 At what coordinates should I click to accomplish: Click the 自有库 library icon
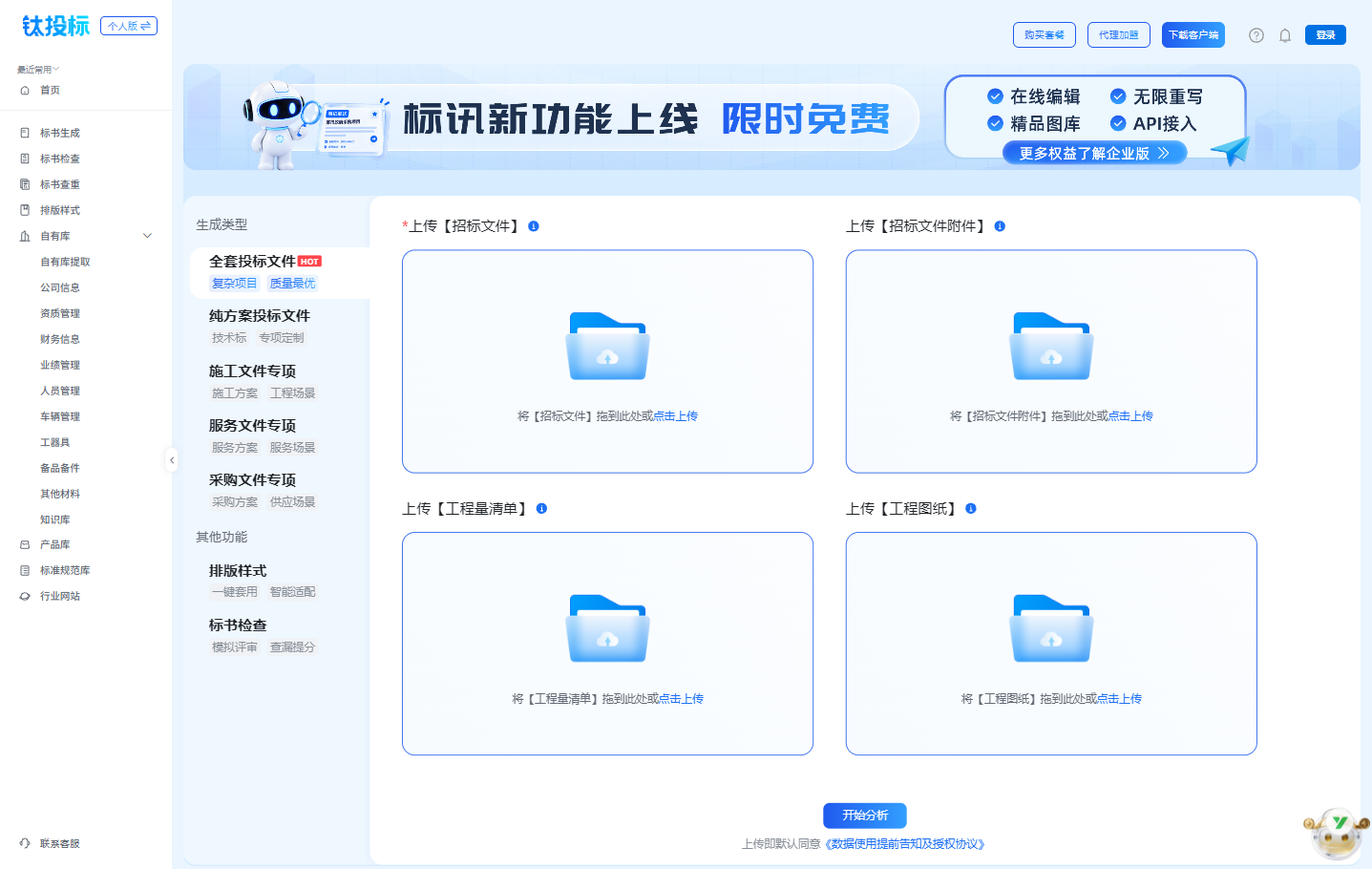coord(25,236)
